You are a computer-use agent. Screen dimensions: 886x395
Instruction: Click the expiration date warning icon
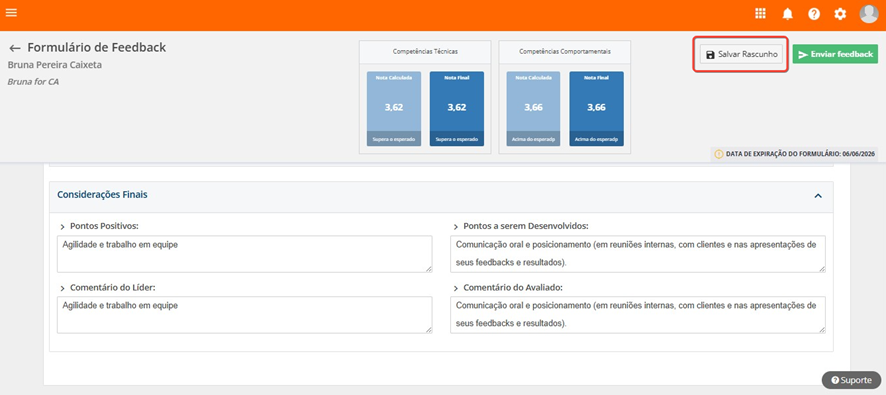point(719,154)
